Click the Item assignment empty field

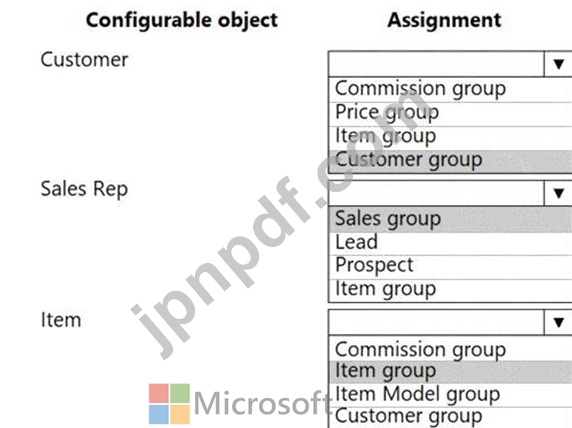pyautogui.click(x=436, y=322)
